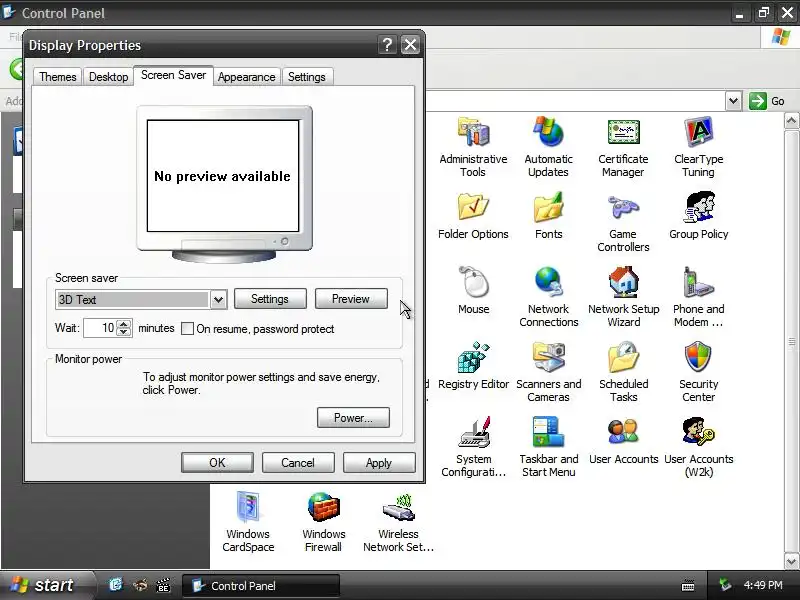The height and width of the screenshot is (600, 800).
Task: Open Windows CardSpace icon
Action: pyautogui.click(x=248, y=507)
